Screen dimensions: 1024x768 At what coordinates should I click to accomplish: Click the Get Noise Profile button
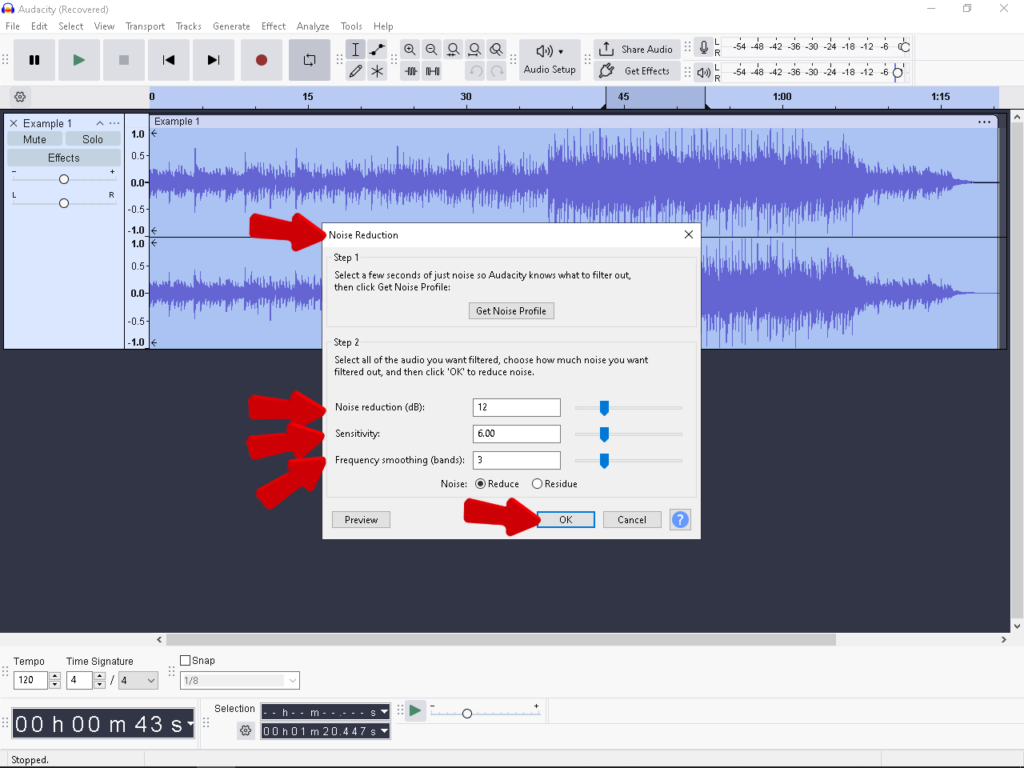(x=511, y=311)
